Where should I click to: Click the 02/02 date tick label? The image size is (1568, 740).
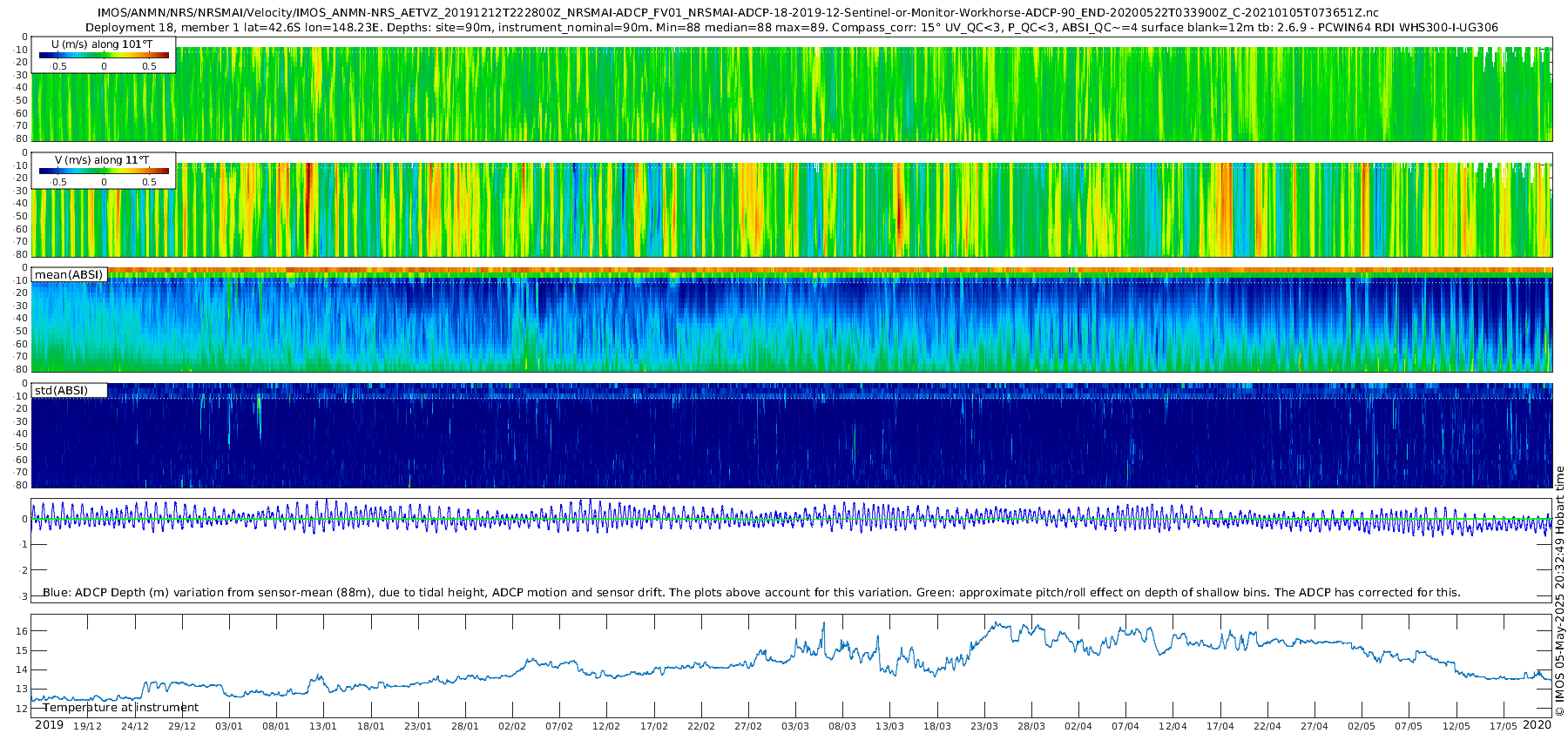[x=512, y=726]
